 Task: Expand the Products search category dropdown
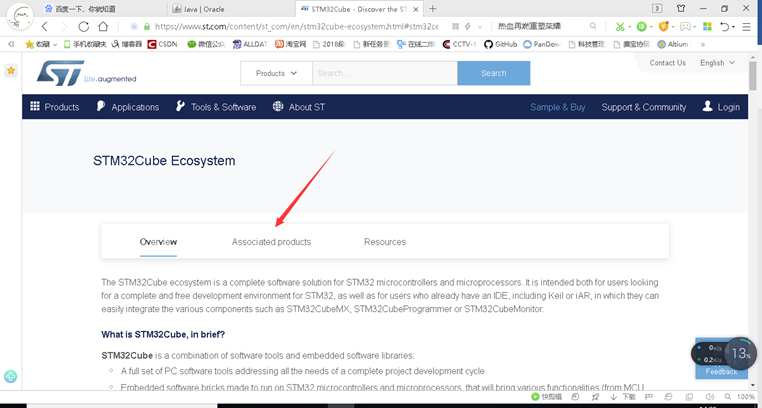tap(276, 73)
